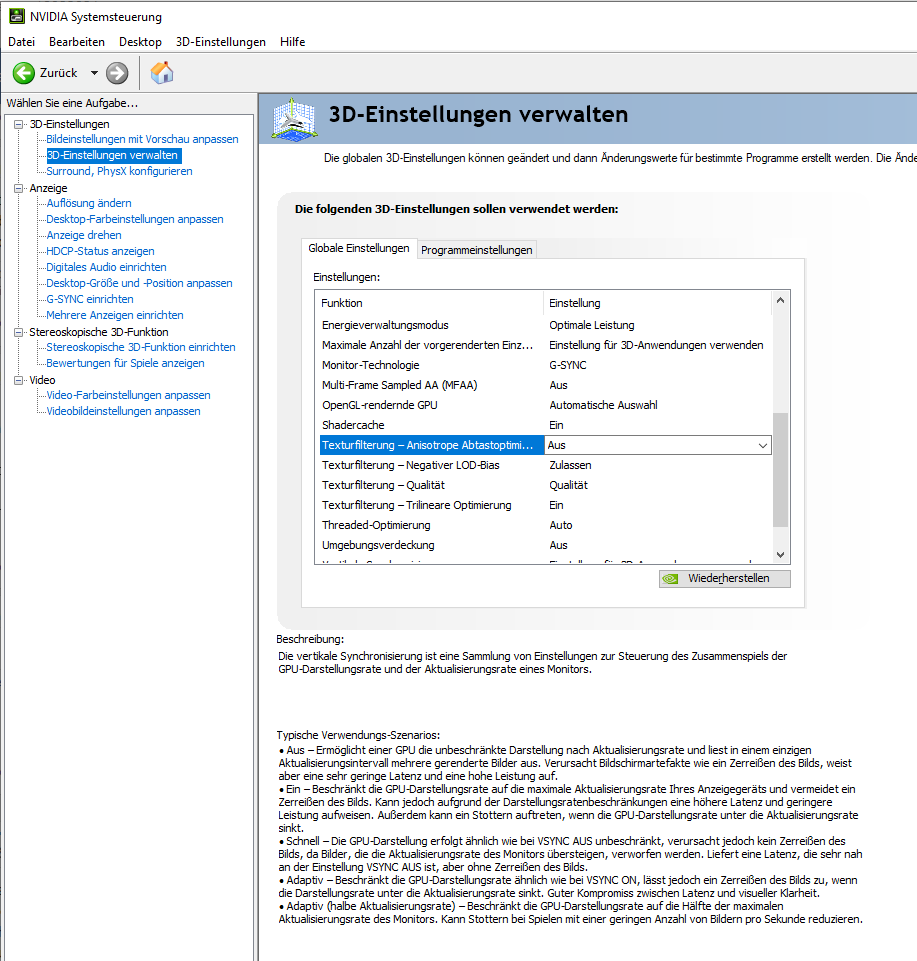Select the Shadercache row
917x961 pixels.
click(545, 425)
